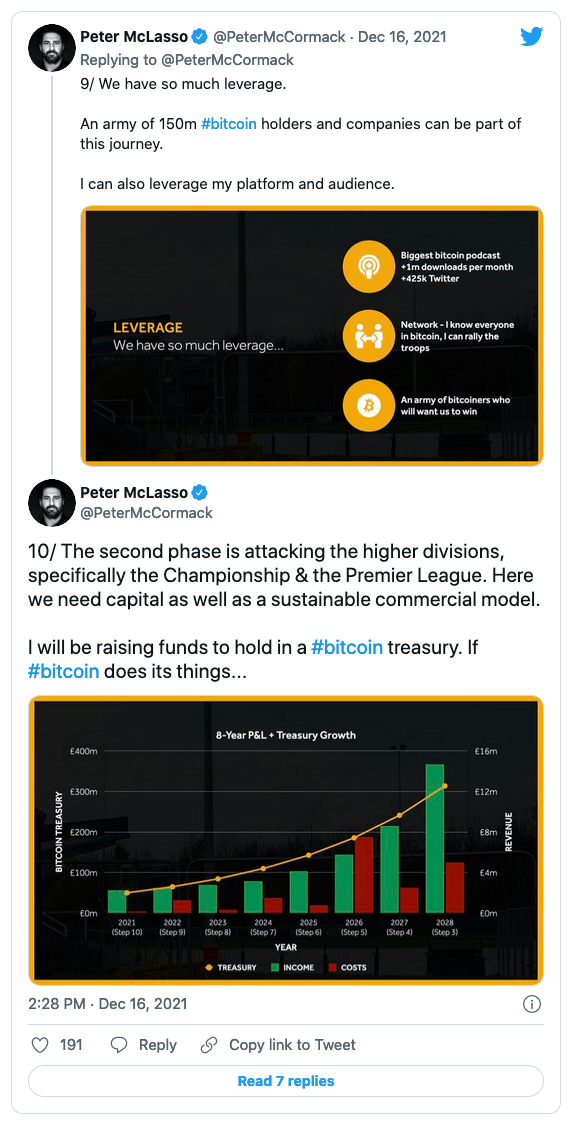The image size is (570, 1126).
Task: Like the tweet with heart icon
Action: click(39, 1044)
